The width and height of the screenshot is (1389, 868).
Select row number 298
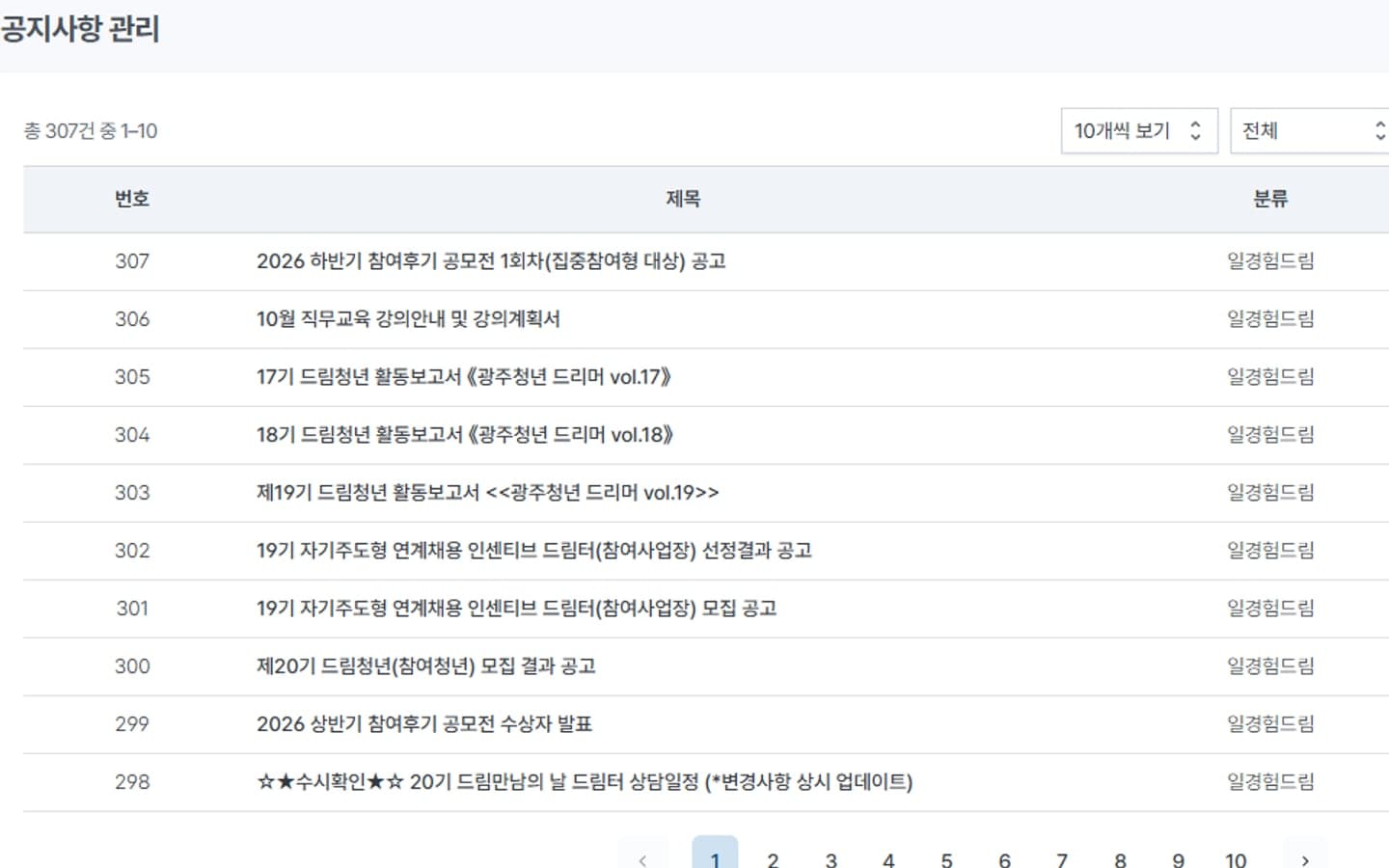(x=132, y=782)
